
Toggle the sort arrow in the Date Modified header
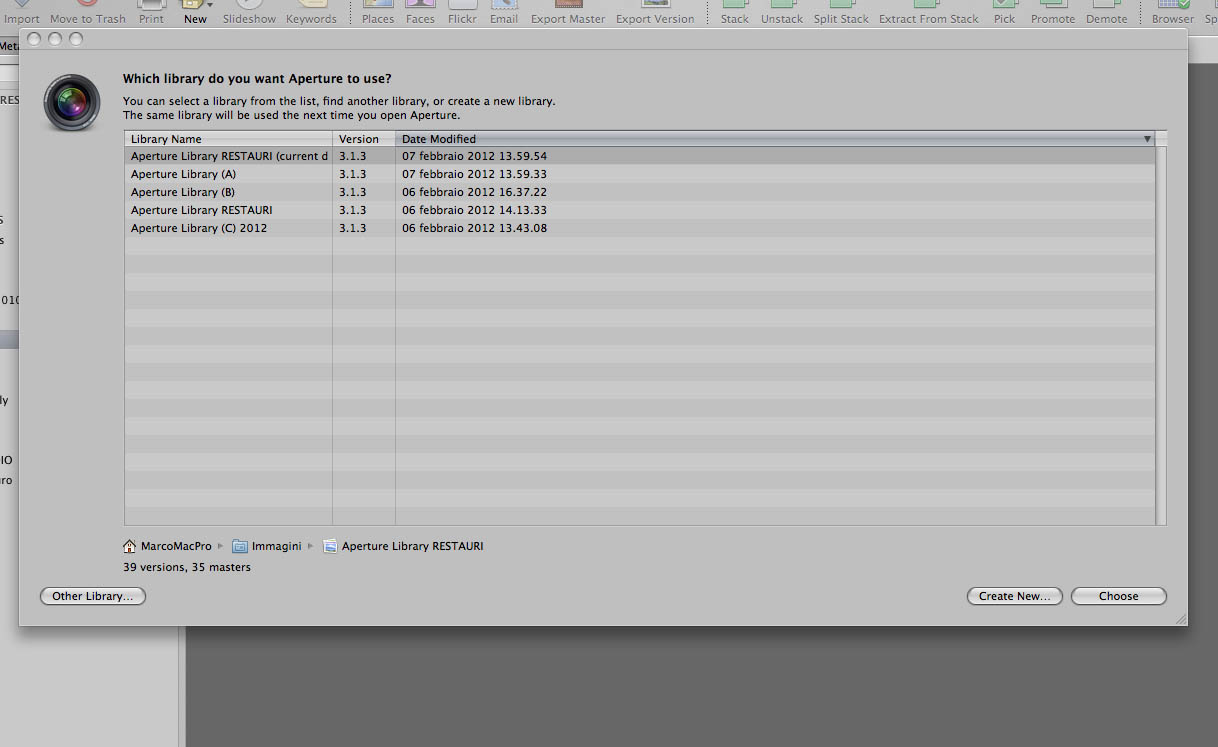click(1147, 139)
